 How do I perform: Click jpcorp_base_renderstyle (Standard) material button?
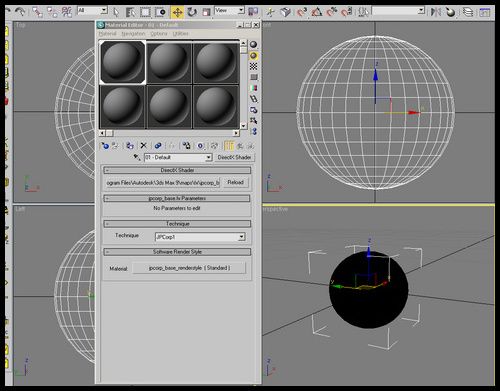189,268
